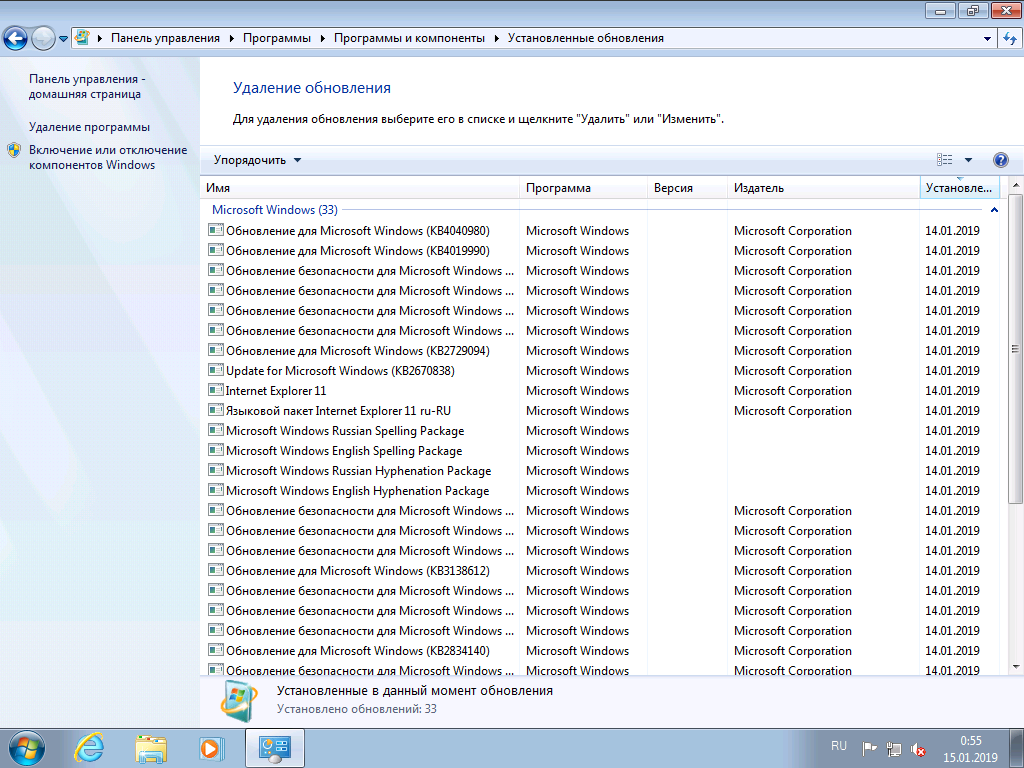This screenshot has width=1024, height=768.
Task: Launch Windows Media Player from taskbar
Action: 211,748
